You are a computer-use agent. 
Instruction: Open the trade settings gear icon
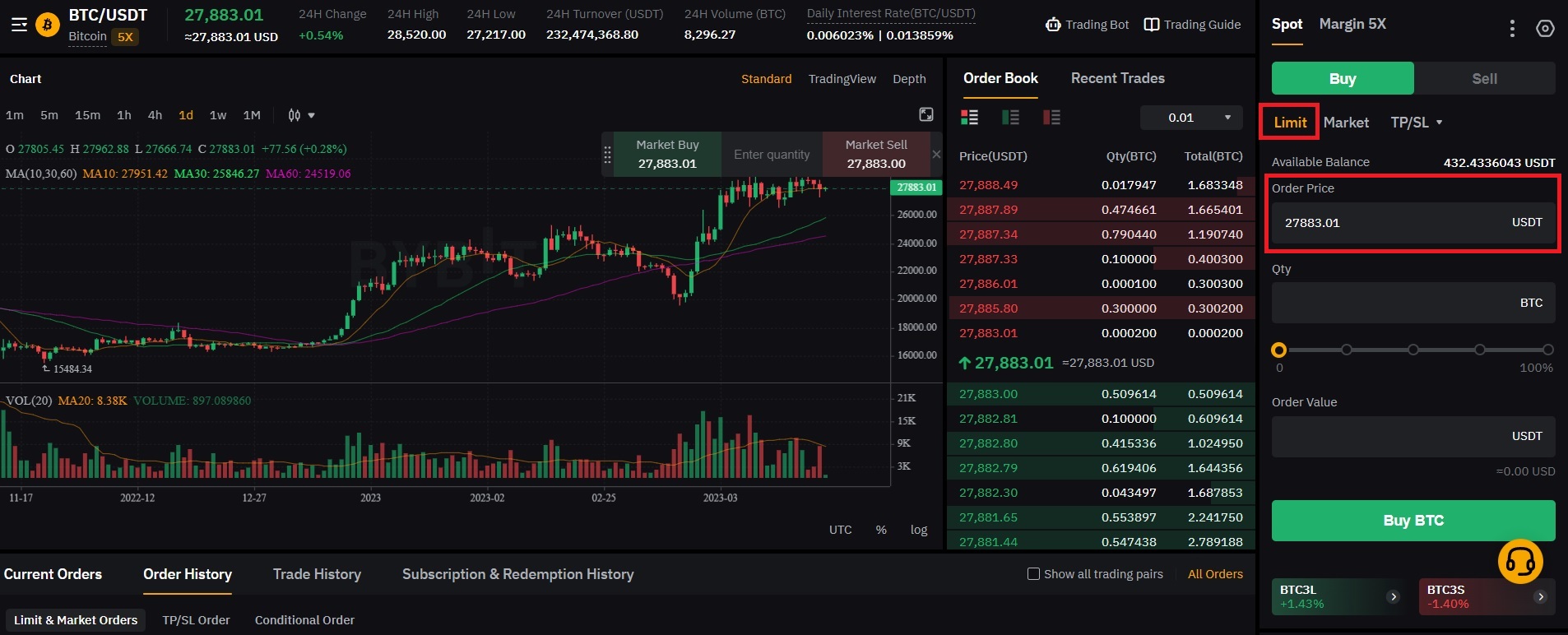pyautogui.click(x=1545, y=29)
